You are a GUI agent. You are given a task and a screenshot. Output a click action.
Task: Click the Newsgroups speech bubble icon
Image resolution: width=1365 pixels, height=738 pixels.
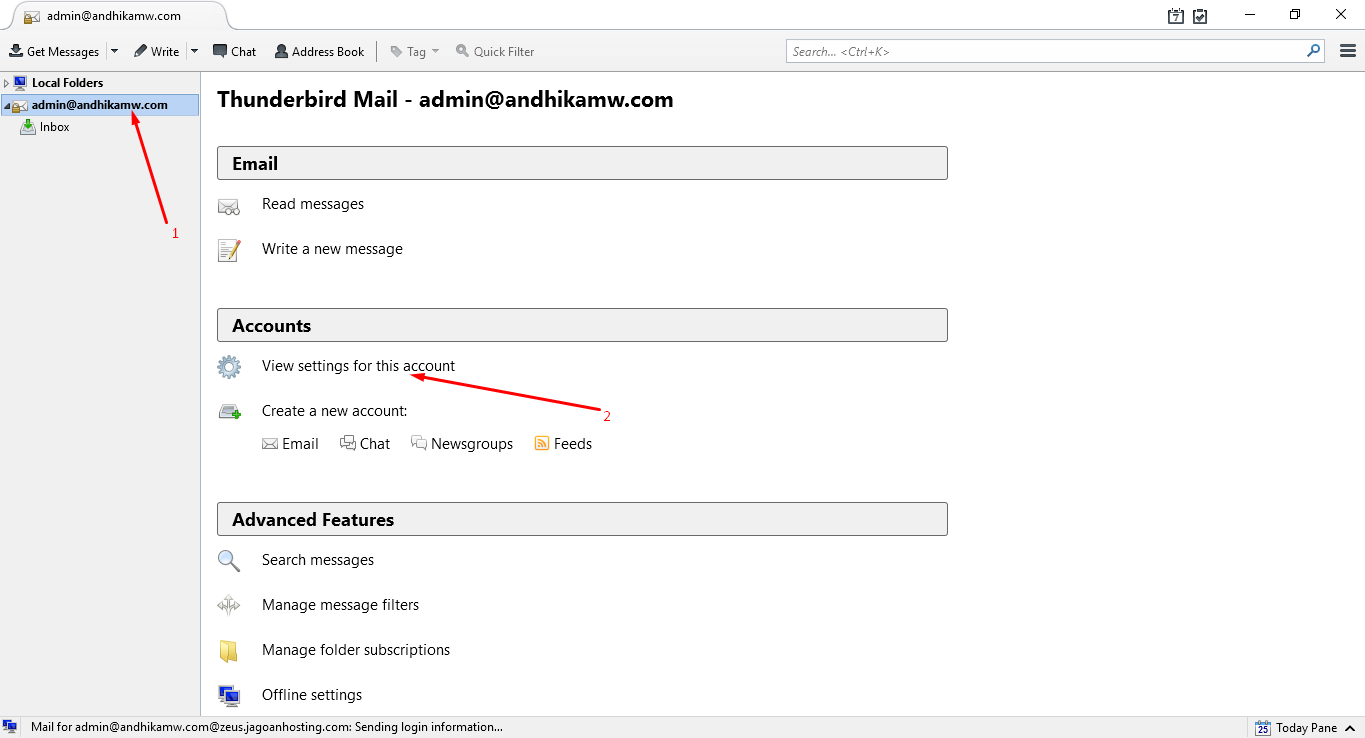tap(419, 443)
